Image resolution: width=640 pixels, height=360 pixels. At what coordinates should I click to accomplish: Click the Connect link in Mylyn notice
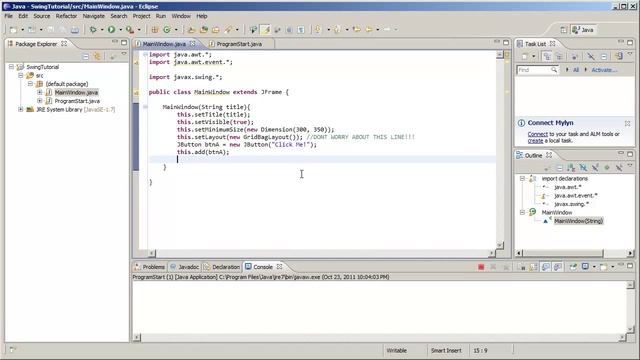pyautogui.click(x=538, y=134)
